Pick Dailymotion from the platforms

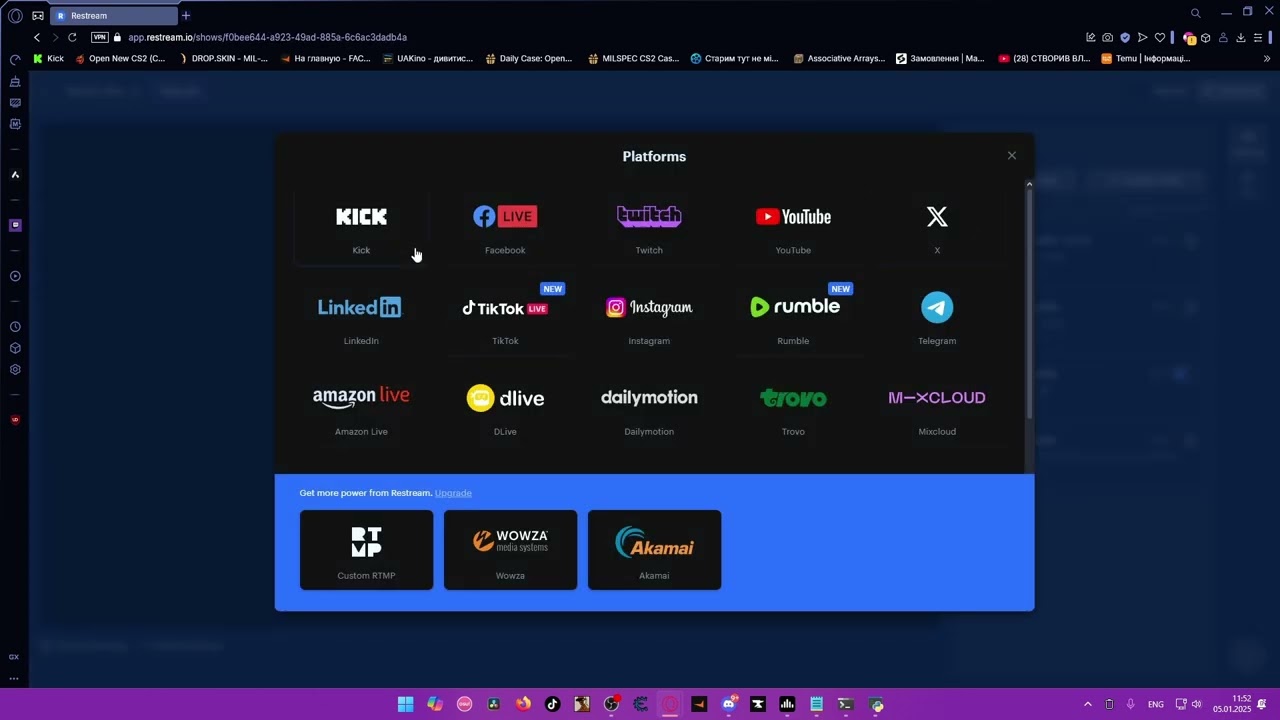(x=649, y=411)
